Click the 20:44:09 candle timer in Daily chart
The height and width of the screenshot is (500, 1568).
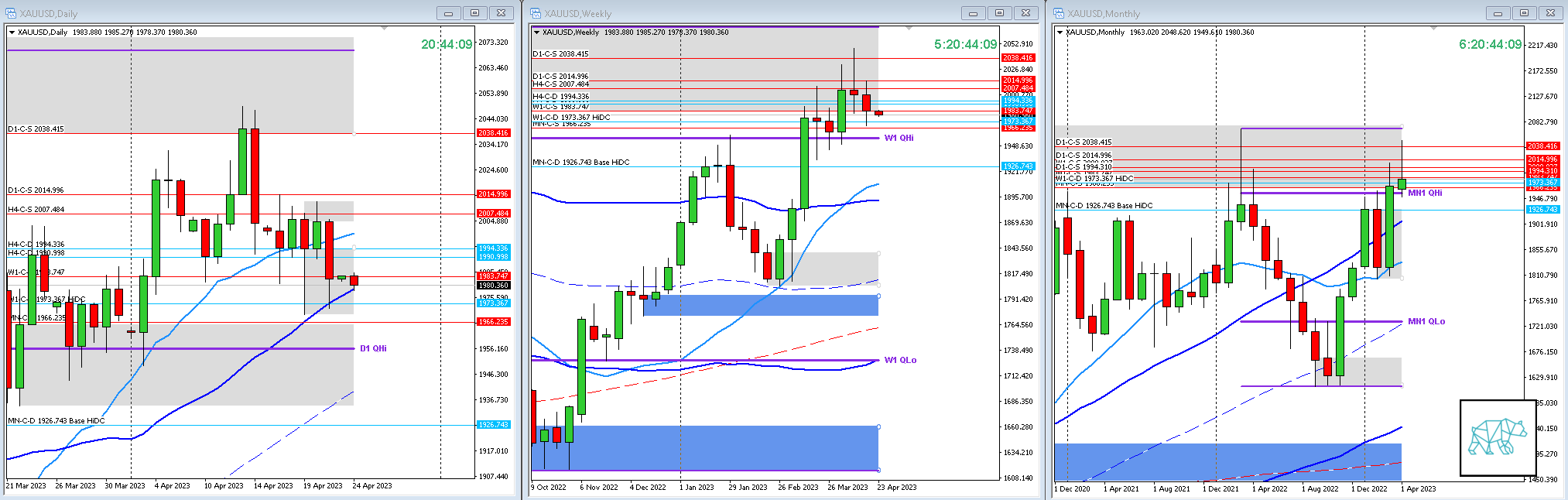[447, 45]
